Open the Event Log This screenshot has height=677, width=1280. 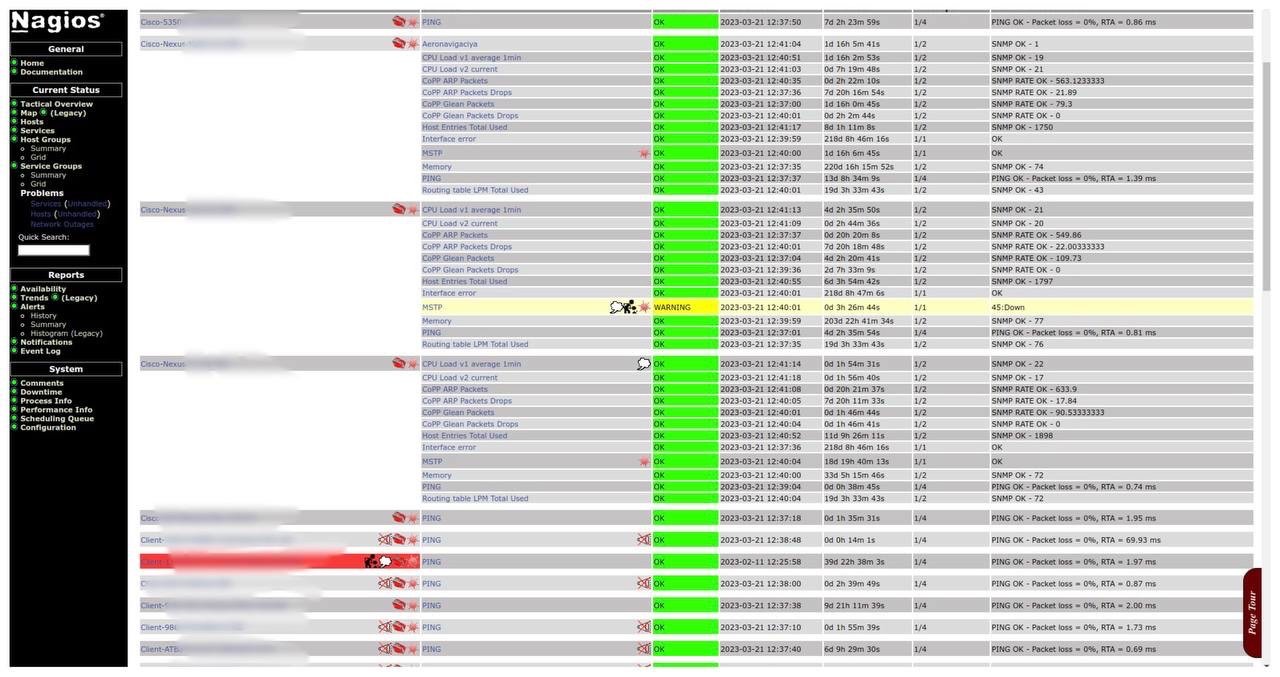point(40,351)
